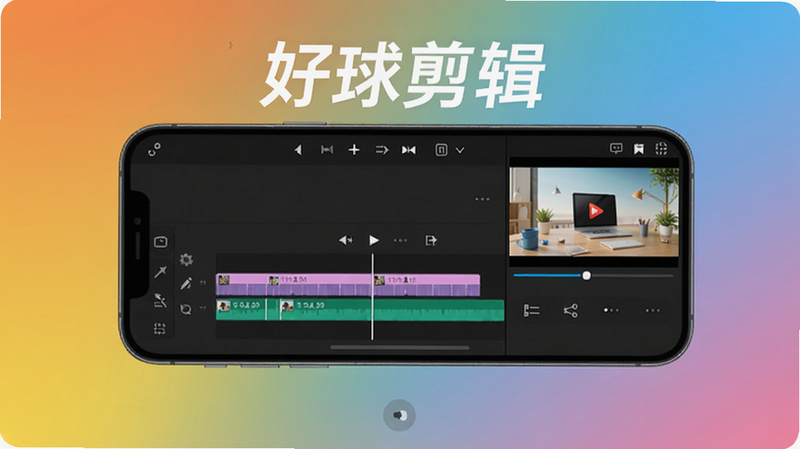Screen dimensions: 800x449
Task: Tap the linked-circles icon in the editor's corner
Action: point(154,149)
